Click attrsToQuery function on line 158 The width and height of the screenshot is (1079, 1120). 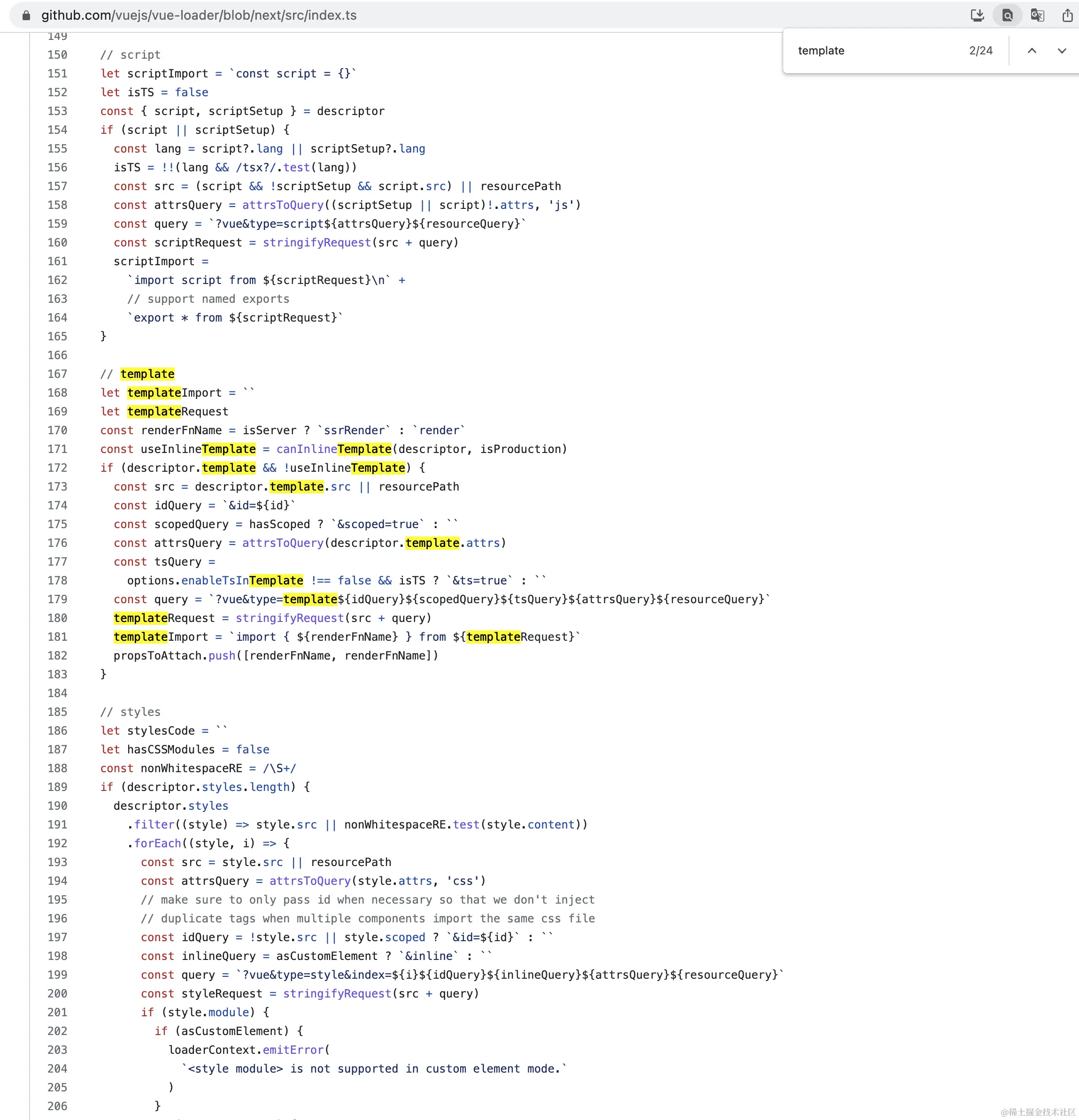282,205
